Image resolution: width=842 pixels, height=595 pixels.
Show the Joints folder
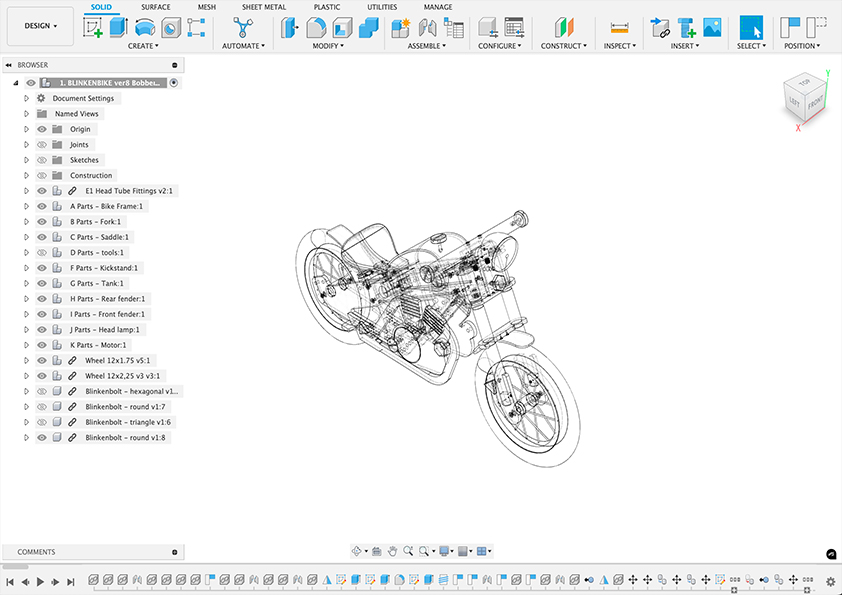coord(41,144)
